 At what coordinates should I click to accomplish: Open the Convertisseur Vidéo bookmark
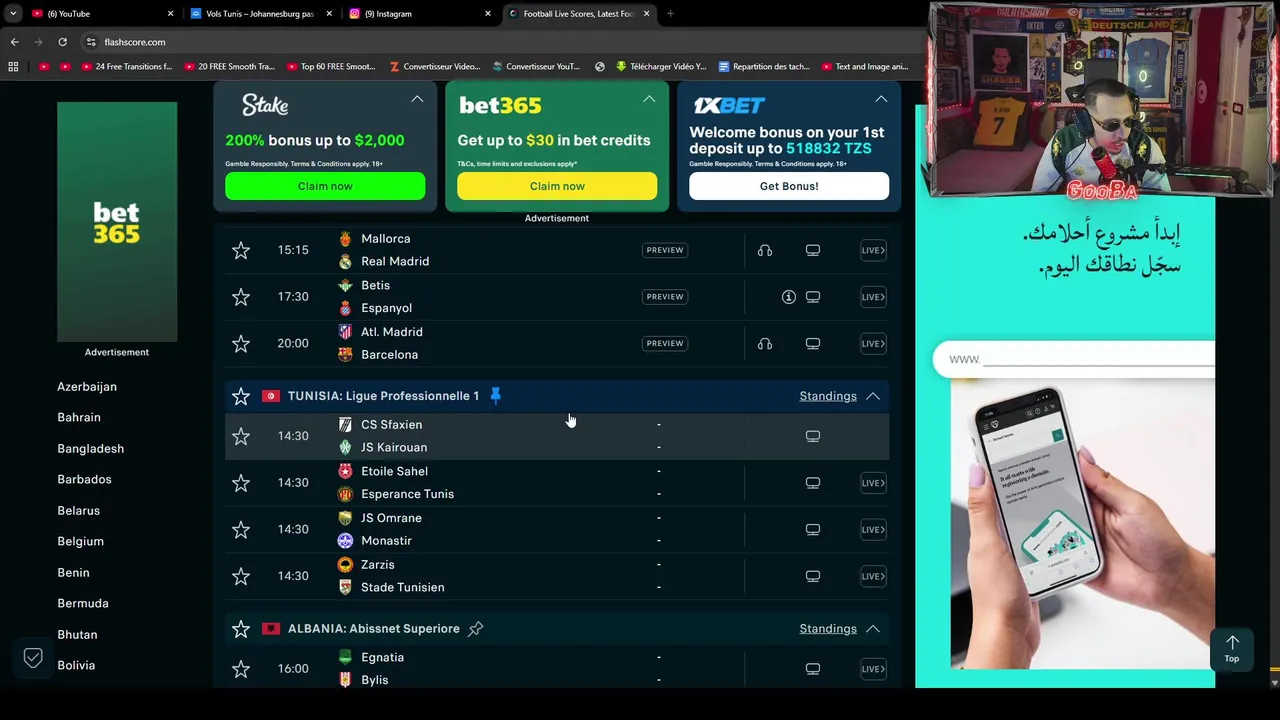point(435,67)
